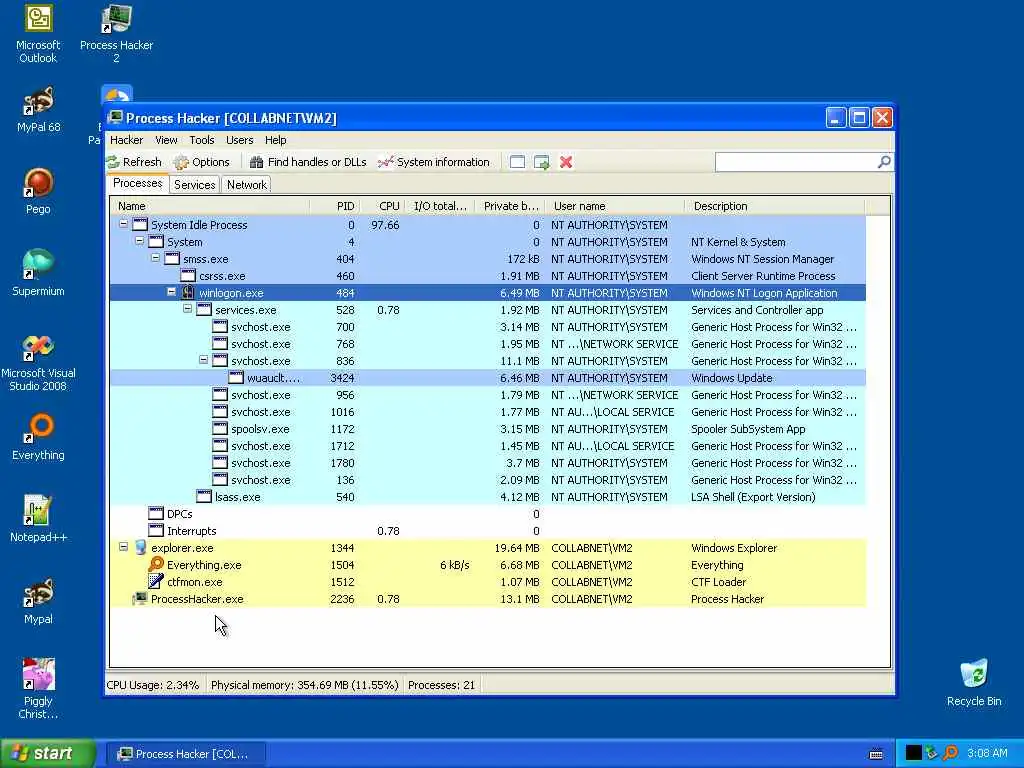Select the winlogon.exe process icon
Screen dimensions: 1024x768
tap(188, 293)
